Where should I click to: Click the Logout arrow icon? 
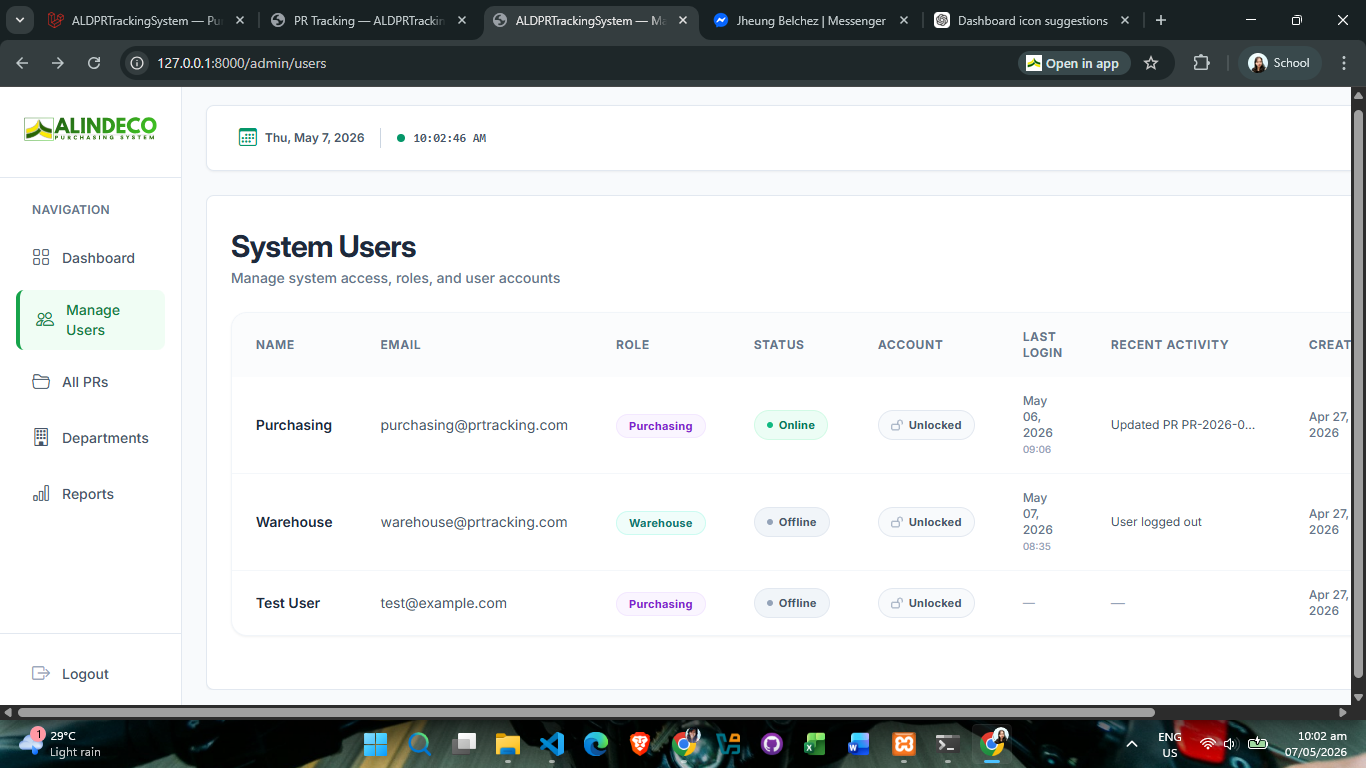pyautogui.click(x=41, y=673)
